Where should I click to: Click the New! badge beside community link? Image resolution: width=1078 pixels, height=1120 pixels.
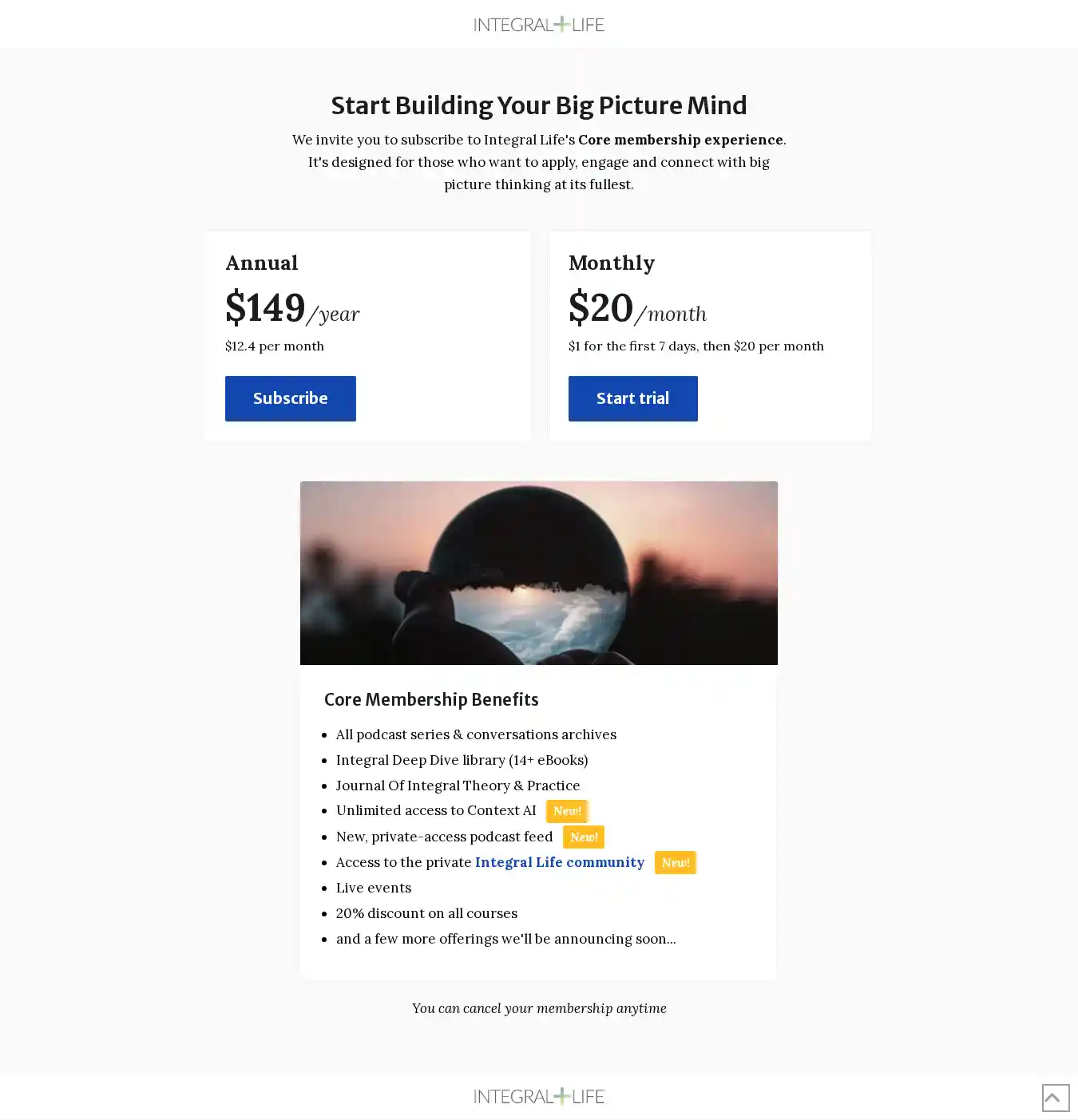(x=676, y=862)
